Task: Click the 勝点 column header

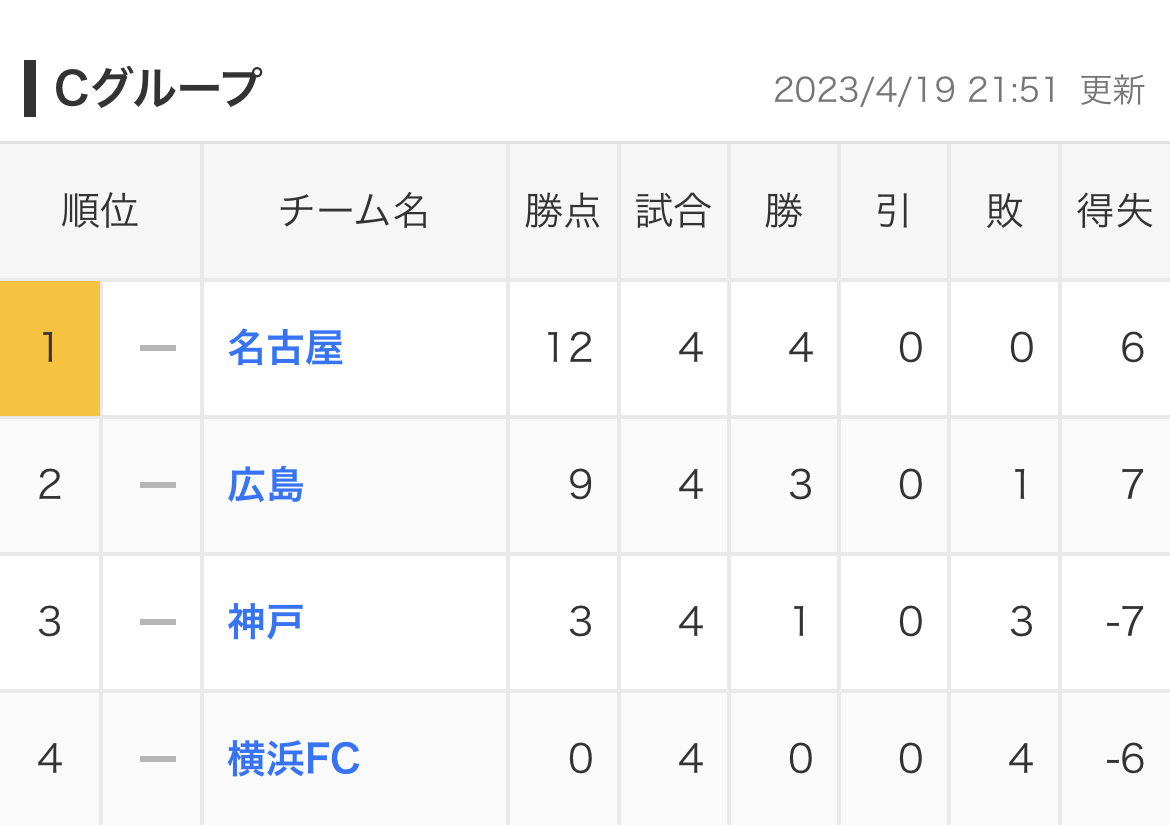Action: [x=563, y=211]
